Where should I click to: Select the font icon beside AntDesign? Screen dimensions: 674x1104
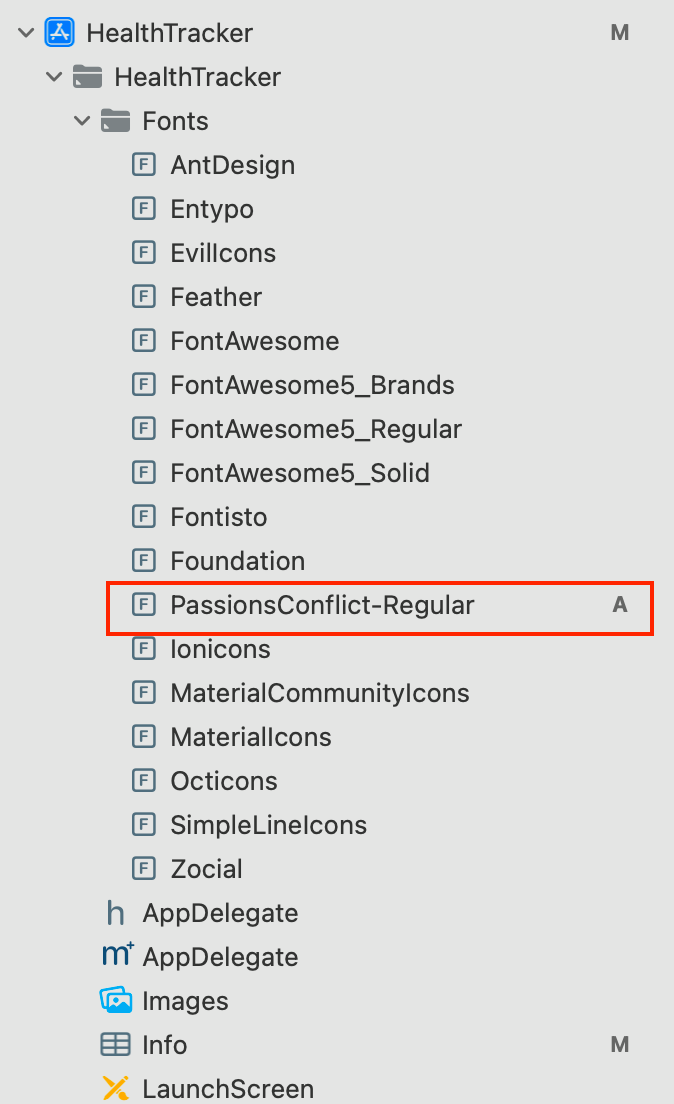pyautogui.click(x=144, y=164)
